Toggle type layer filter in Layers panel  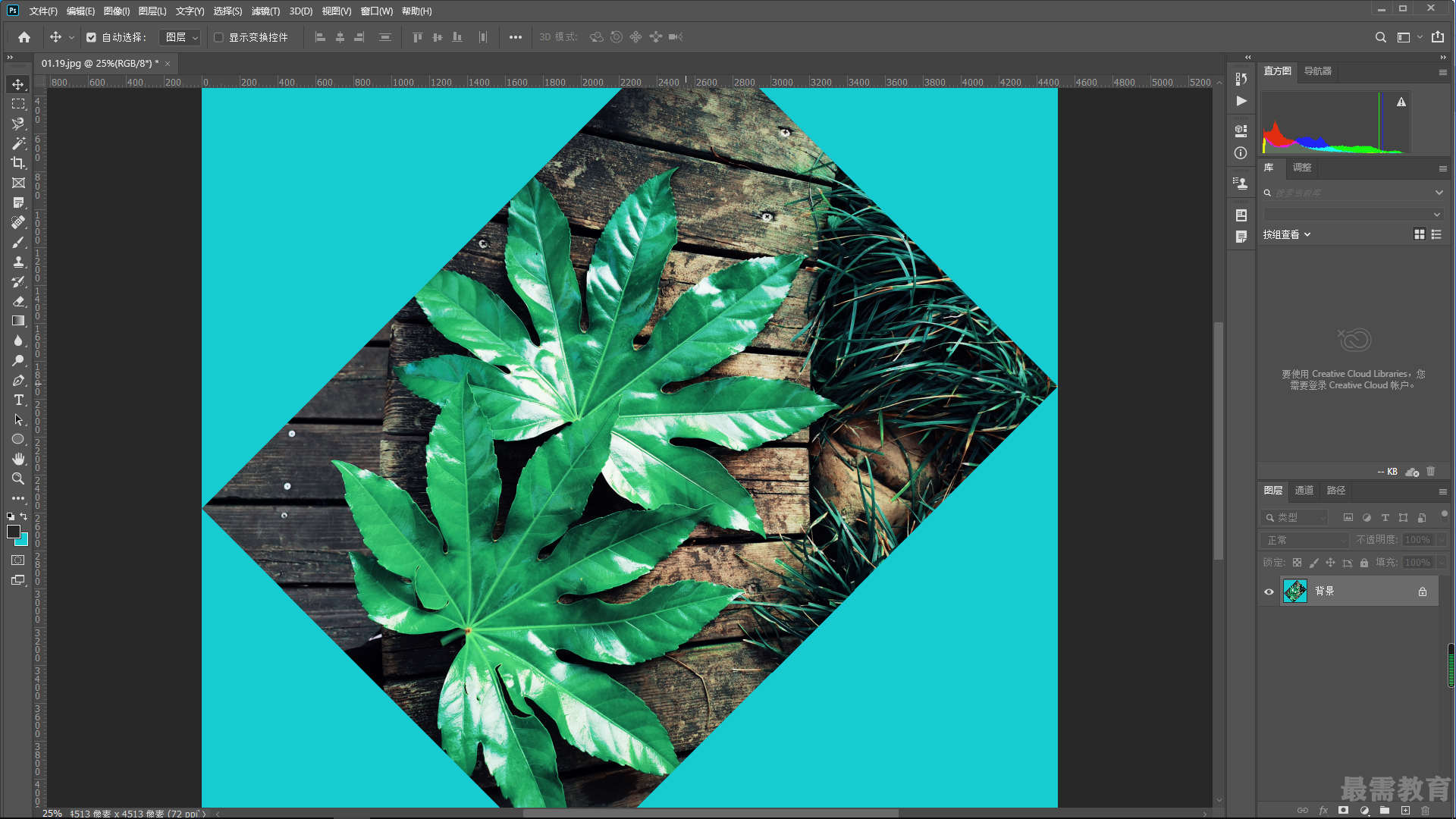(x=1385, y=517)
